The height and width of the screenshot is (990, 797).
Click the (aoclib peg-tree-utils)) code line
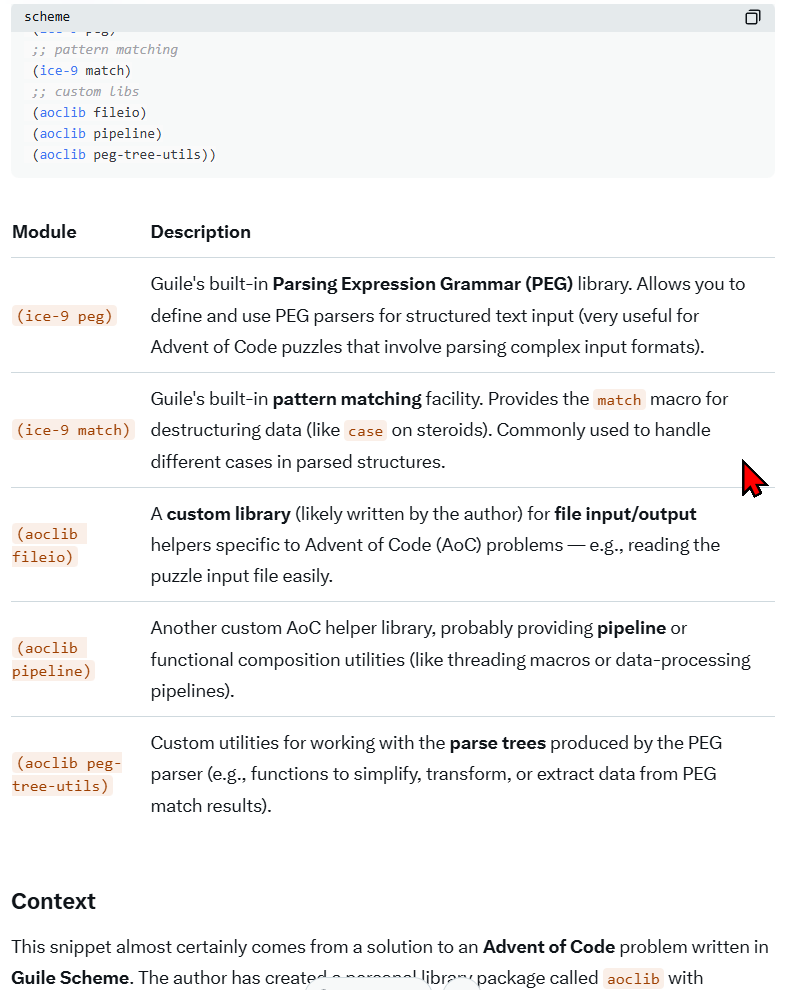coord(123,155)
